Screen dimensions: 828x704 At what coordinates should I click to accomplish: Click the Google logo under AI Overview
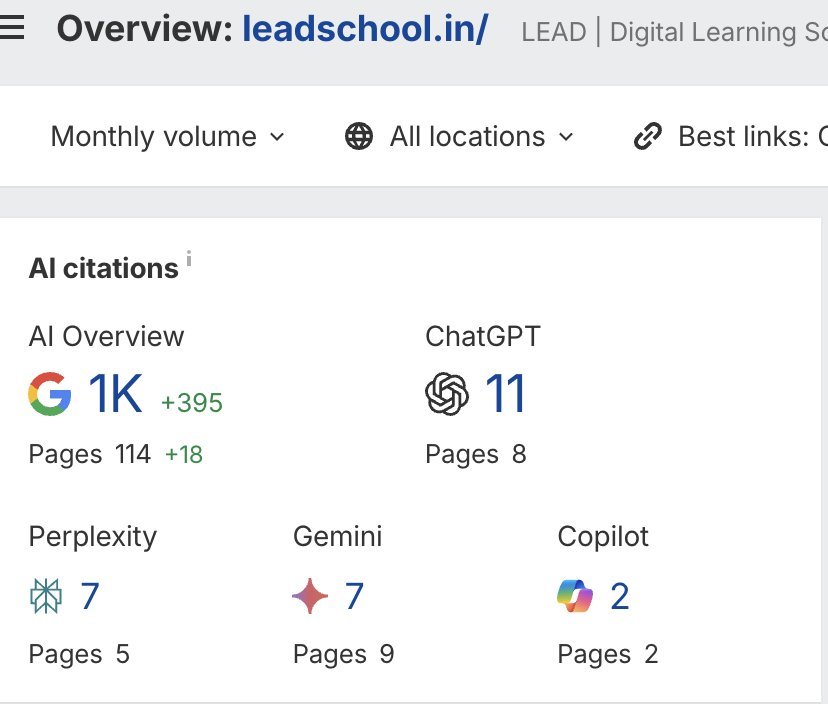[50, 394]
